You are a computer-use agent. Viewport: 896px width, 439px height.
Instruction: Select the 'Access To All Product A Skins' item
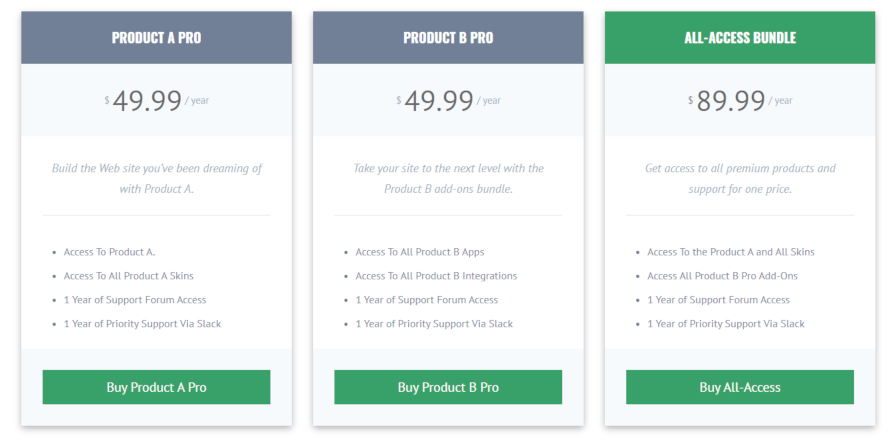pos(128,276)
